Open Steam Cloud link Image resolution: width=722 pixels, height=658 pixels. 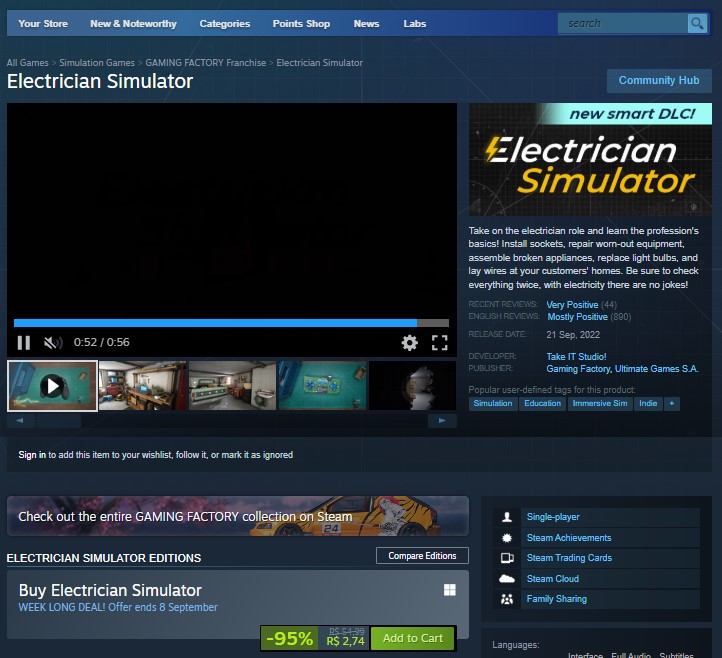click(553, 579)
